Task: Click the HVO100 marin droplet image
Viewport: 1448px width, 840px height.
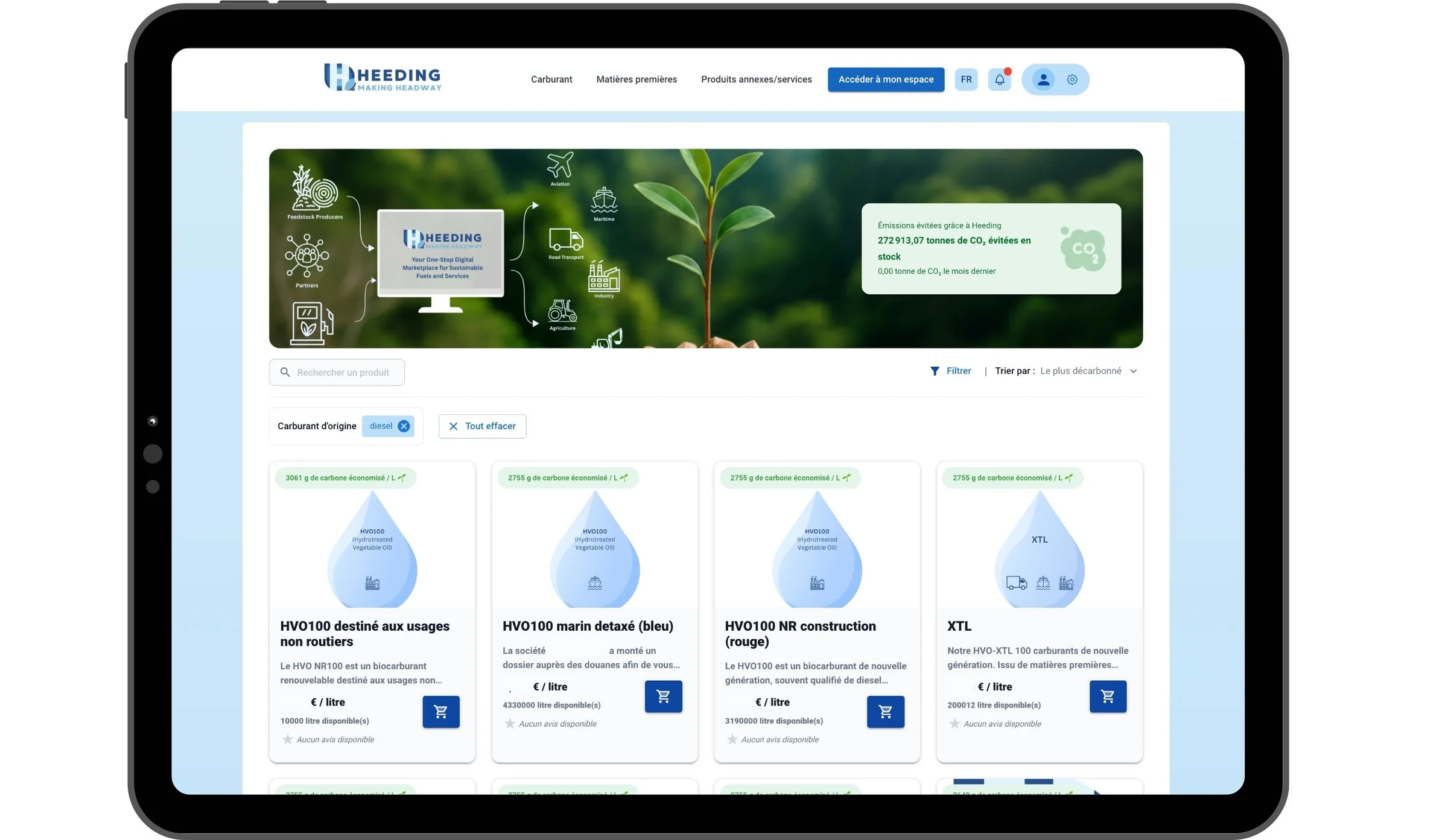Action: pyautogui.click(x=595, y=549)
